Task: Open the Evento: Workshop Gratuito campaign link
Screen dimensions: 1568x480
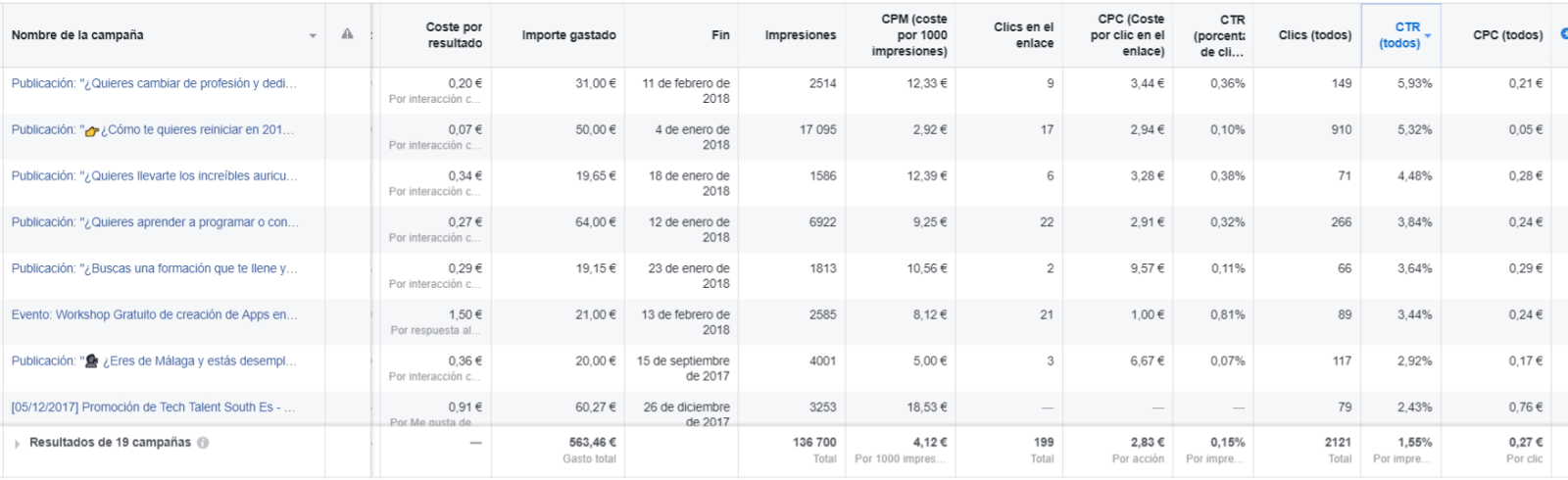Action: tap(154, 314)
